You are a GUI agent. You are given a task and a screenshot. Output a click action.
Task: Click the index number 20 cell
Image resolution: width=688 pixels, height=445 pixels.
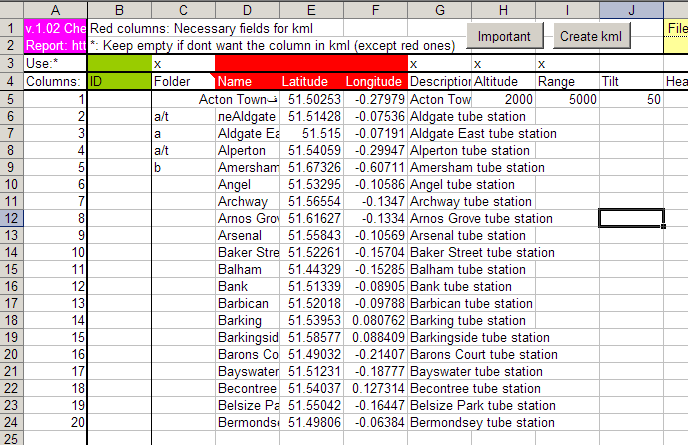pyautogui.click(x=55, y=422)
